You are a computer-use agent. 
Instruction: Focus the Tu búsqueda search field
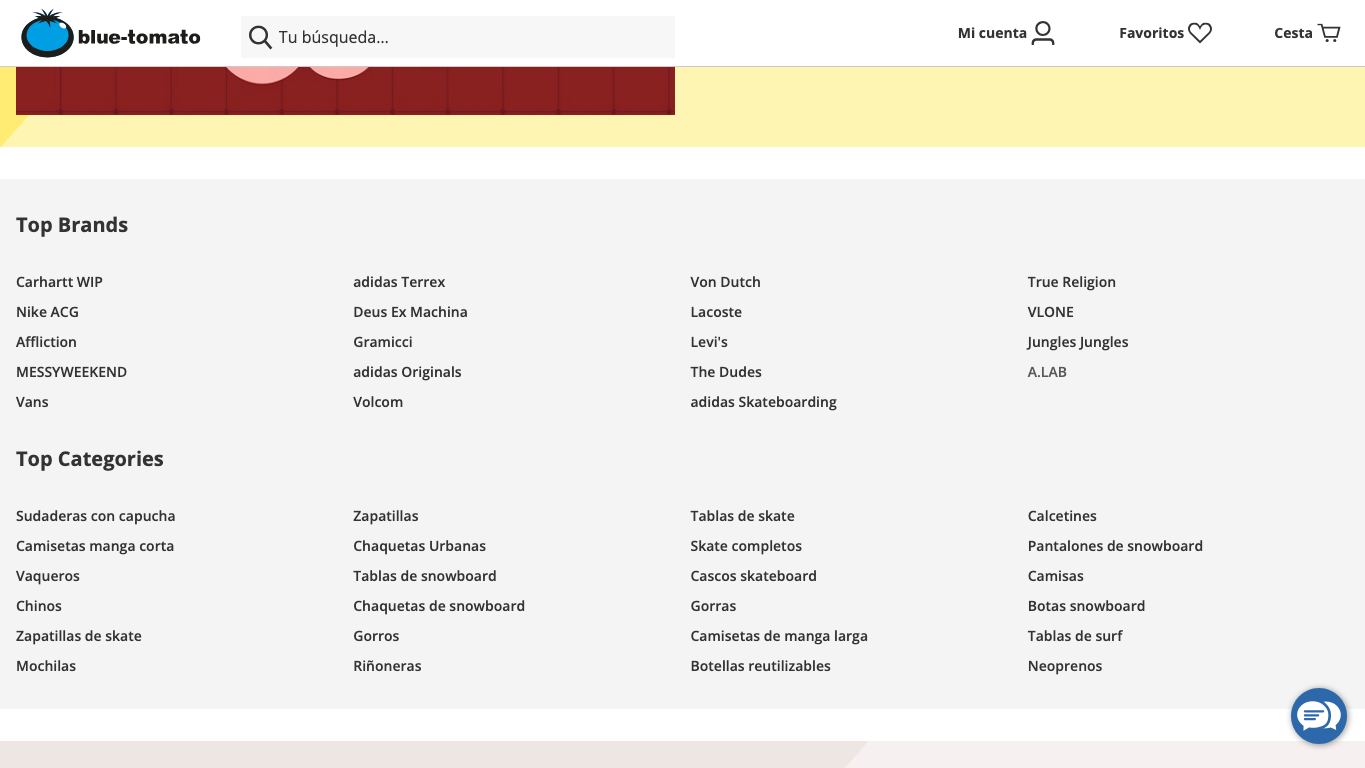[x=458, y=38]
